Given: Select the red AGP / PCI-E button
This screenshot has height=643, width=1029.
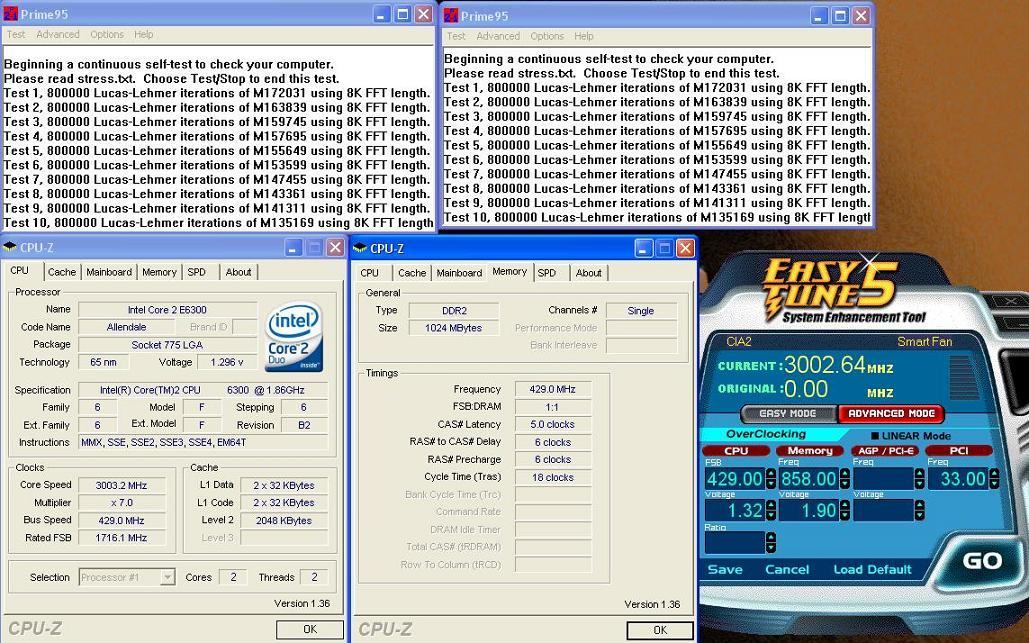Looking at the screenshot, I should 885,451.
